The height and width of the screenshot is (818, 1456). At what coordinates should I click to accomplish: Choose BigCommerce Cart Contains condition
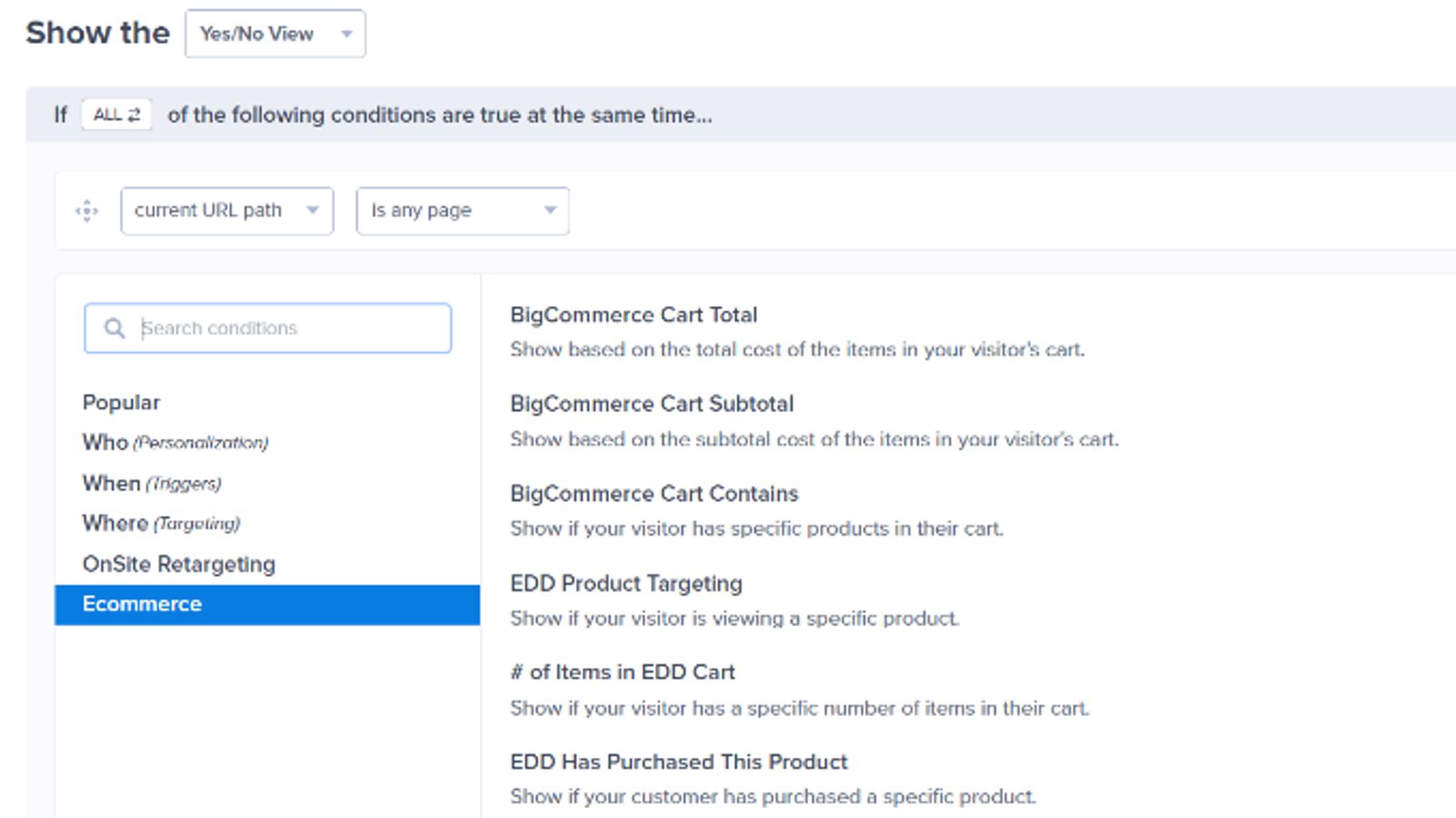pos(654,494)
